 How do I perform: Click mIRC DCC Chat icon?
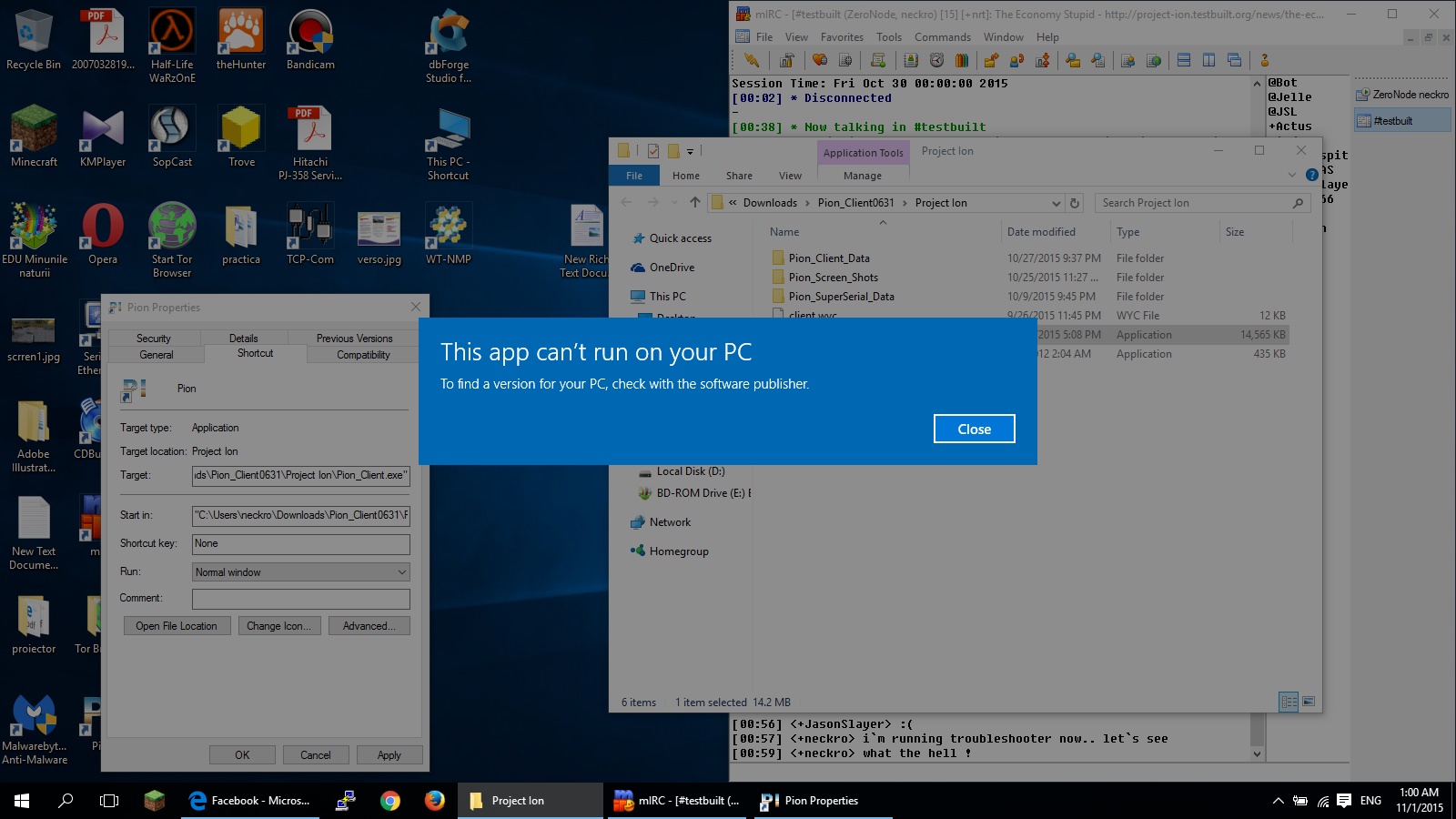tap(1016, 60)
